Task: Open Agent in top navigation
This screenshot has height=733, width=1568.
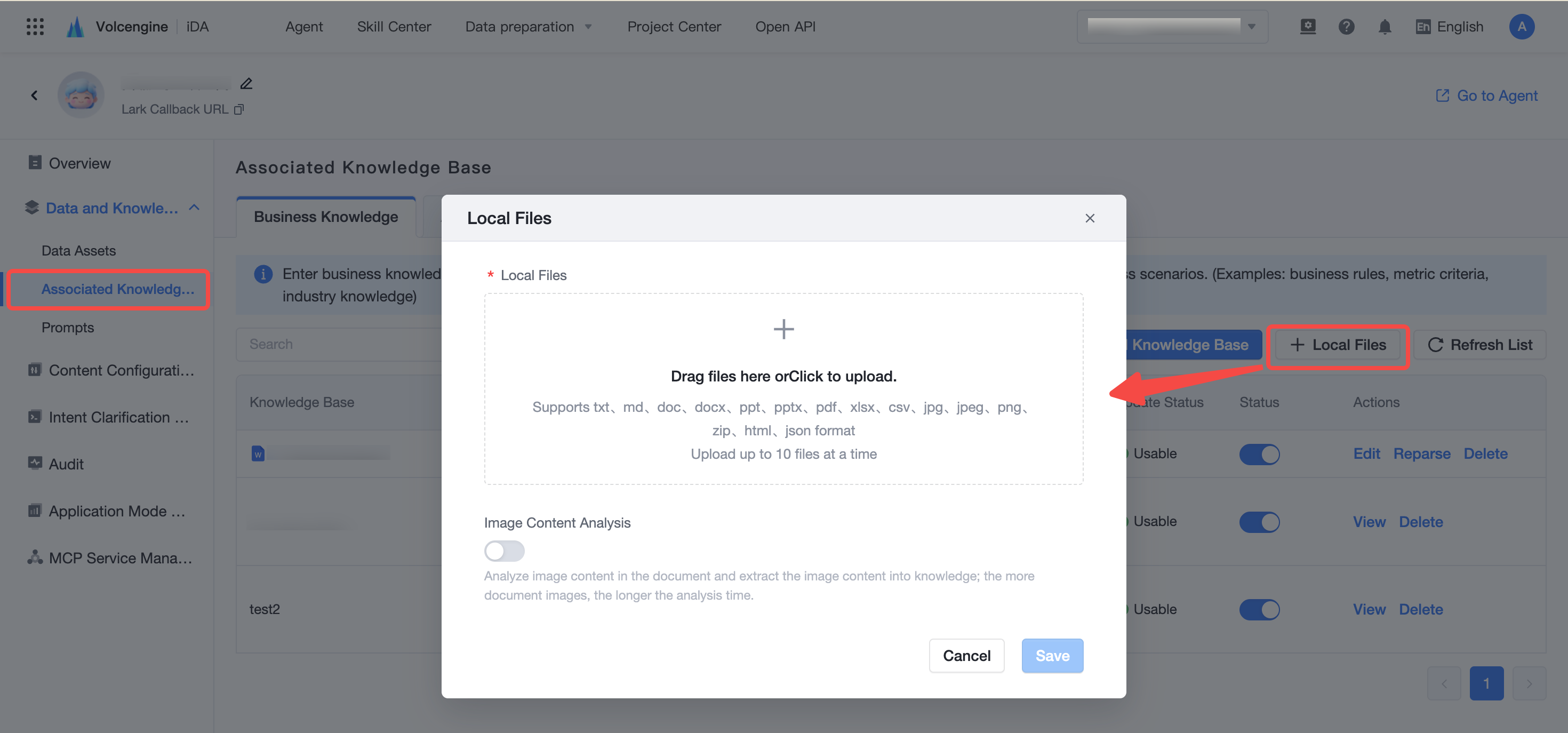Action: click(304, 27)
